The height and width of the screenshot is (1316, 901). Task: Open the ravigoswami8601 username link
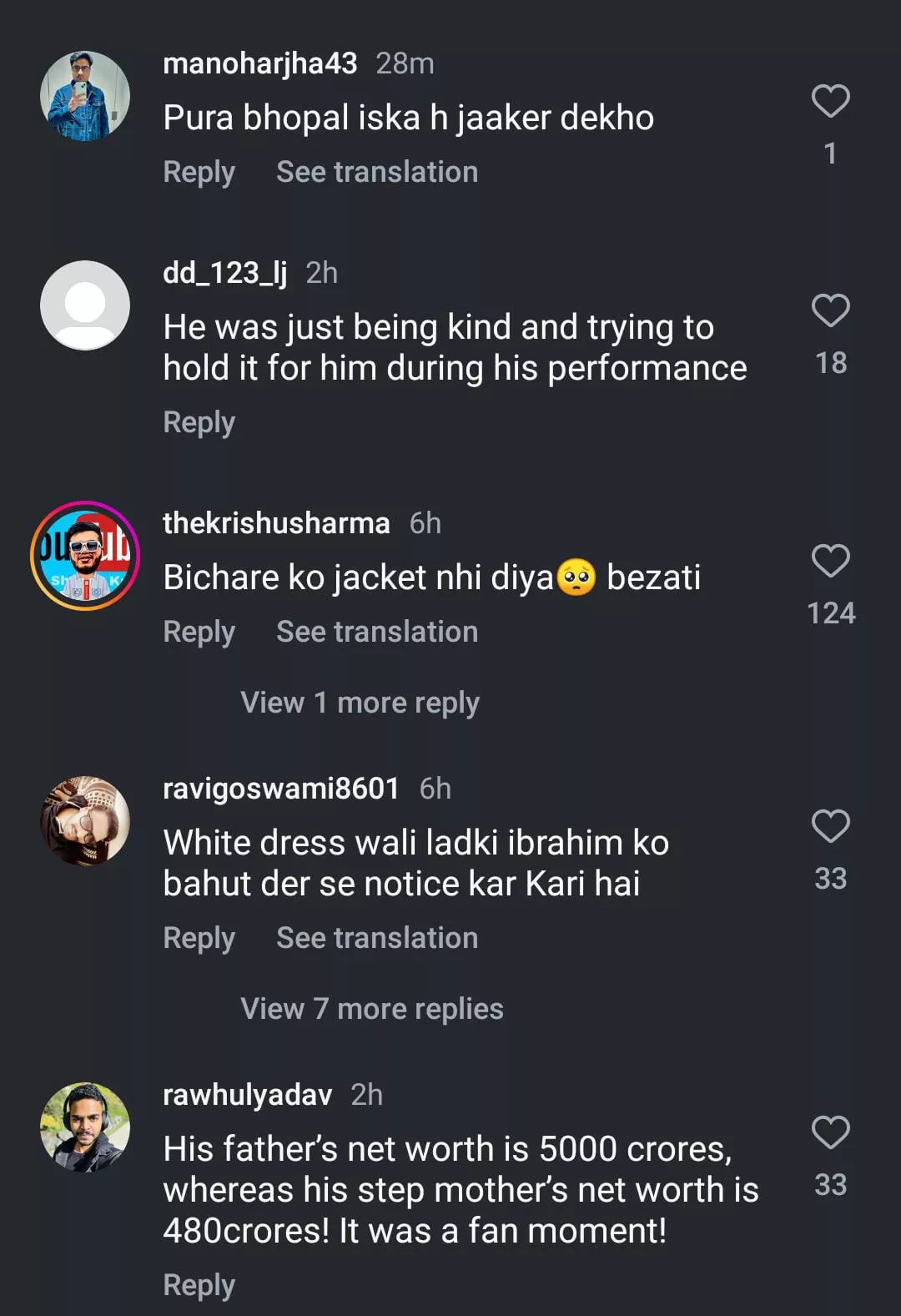point(281,789)
